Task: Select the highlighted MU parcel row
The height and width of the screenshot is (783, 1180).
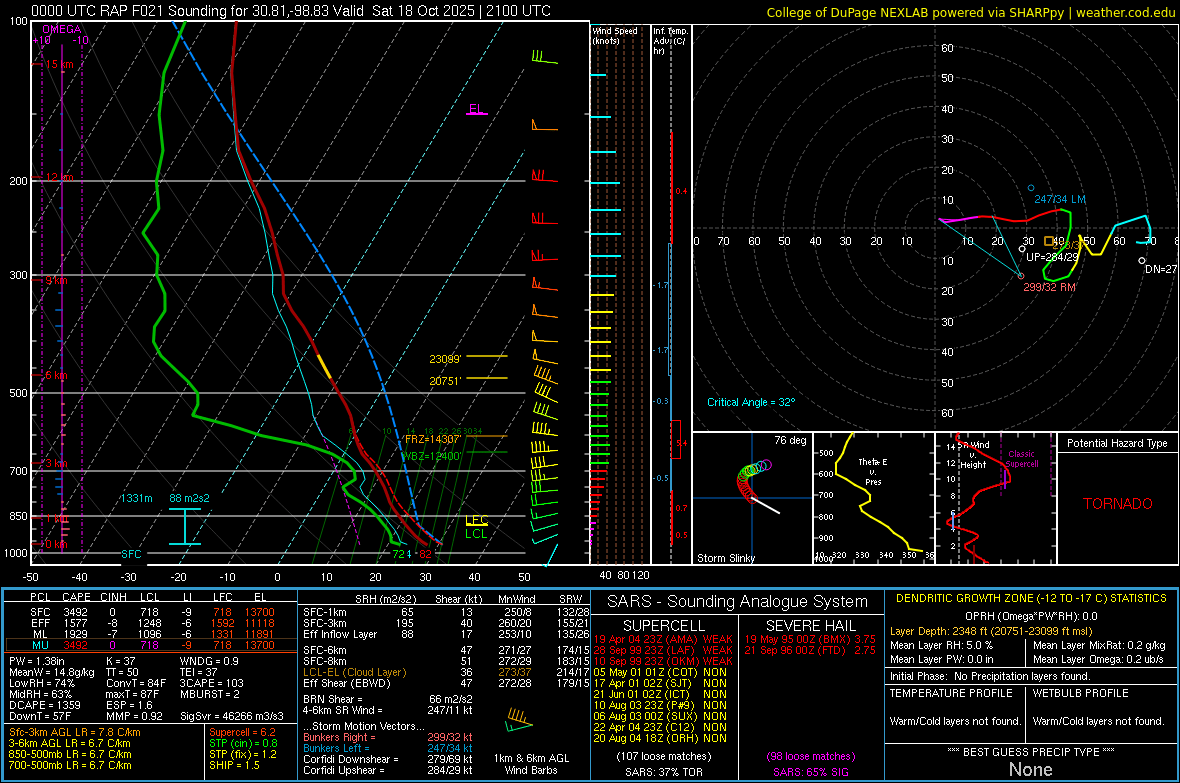Action: [x=151, y=645]
